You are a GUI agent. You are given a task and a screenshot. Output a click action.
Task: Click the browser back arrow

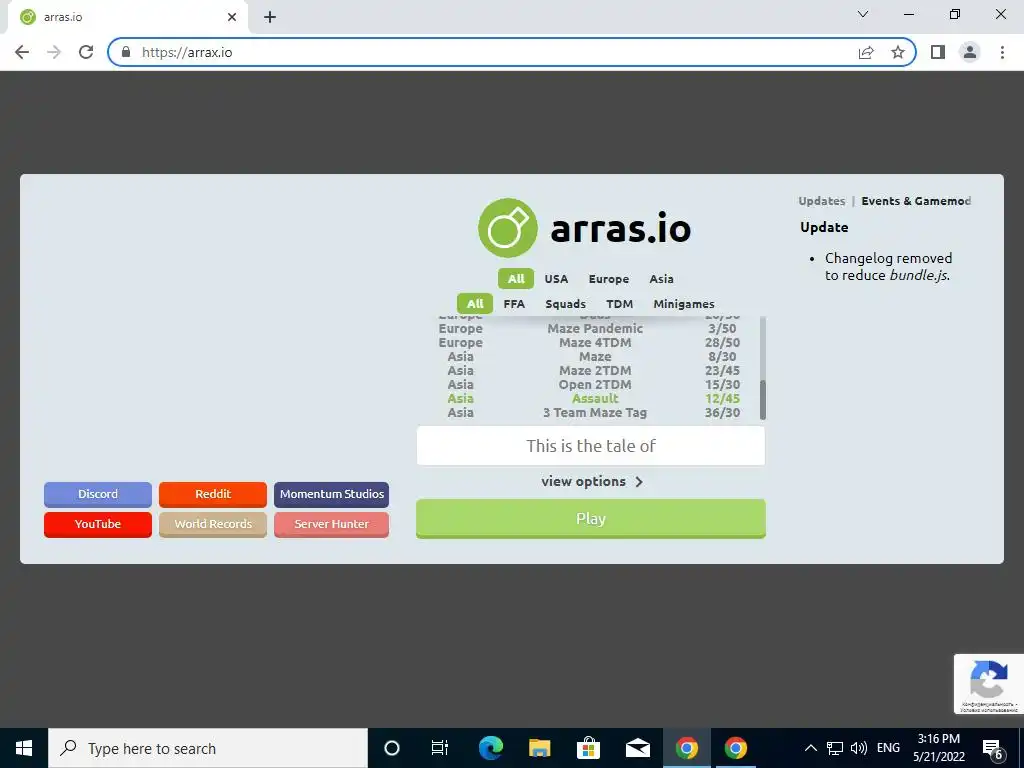click(x=22, y=52)
